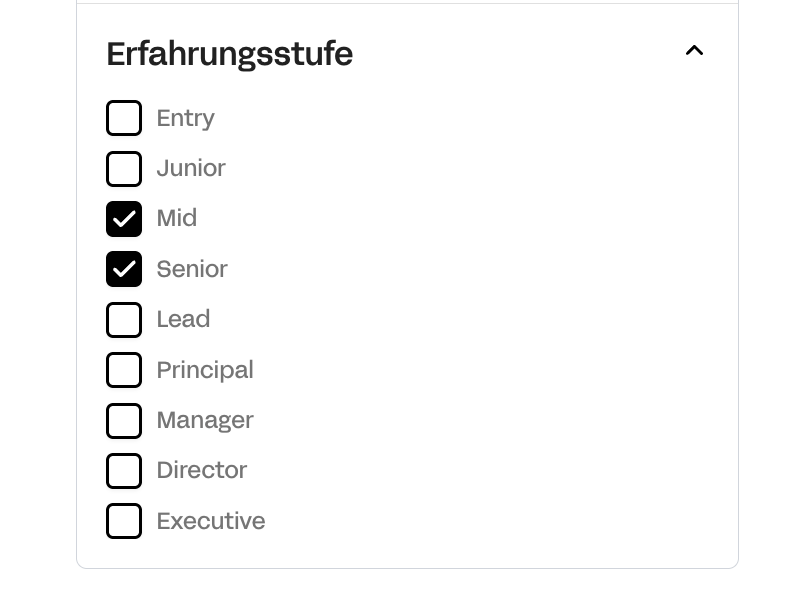Collapse the Erfahrungsstufe section chevron
This screenshot has width=796, height=612.
[x=694, y=51]
